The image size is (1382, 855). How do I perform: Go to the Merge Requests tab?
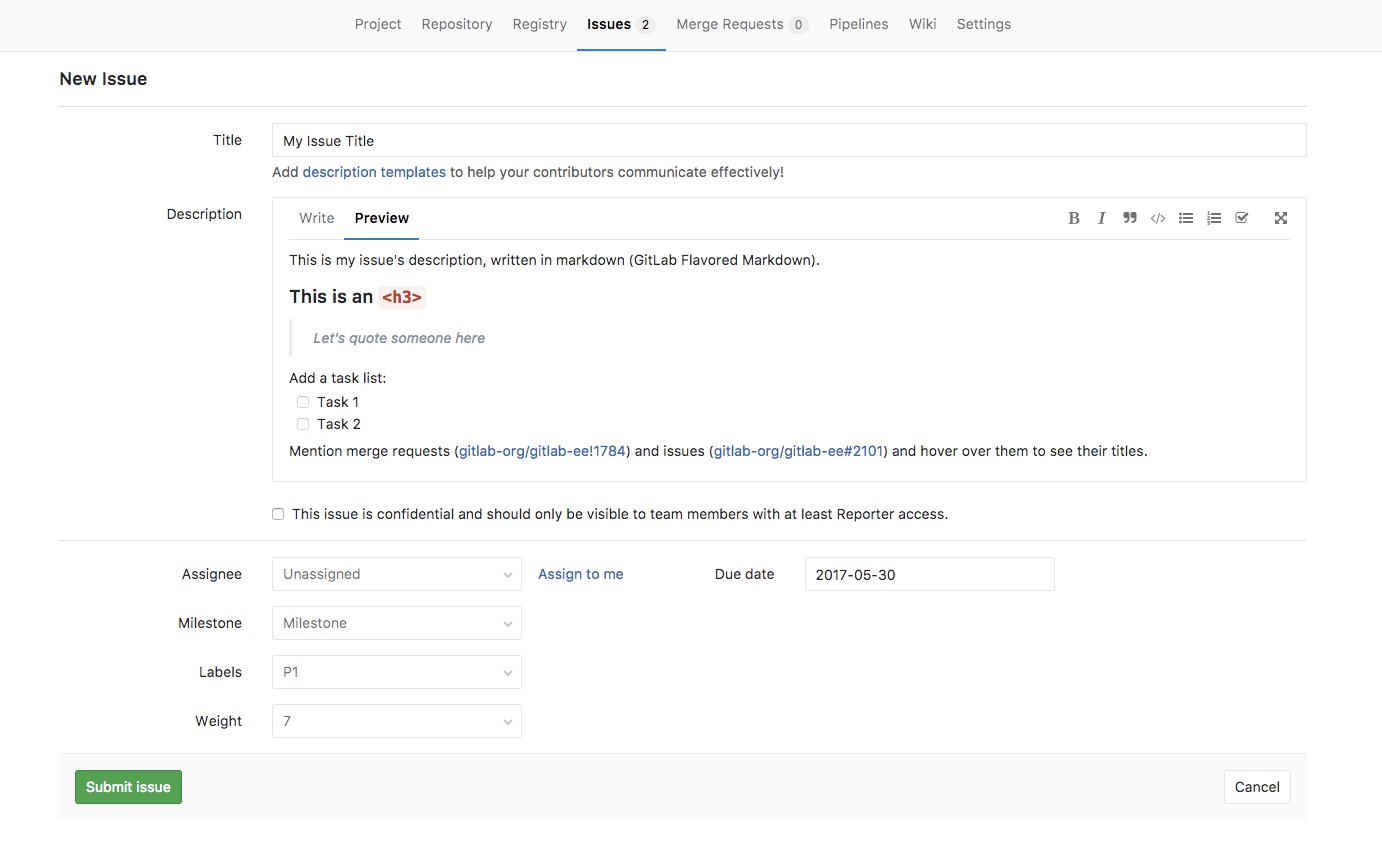pyautogui.click(x=741, y=24)
